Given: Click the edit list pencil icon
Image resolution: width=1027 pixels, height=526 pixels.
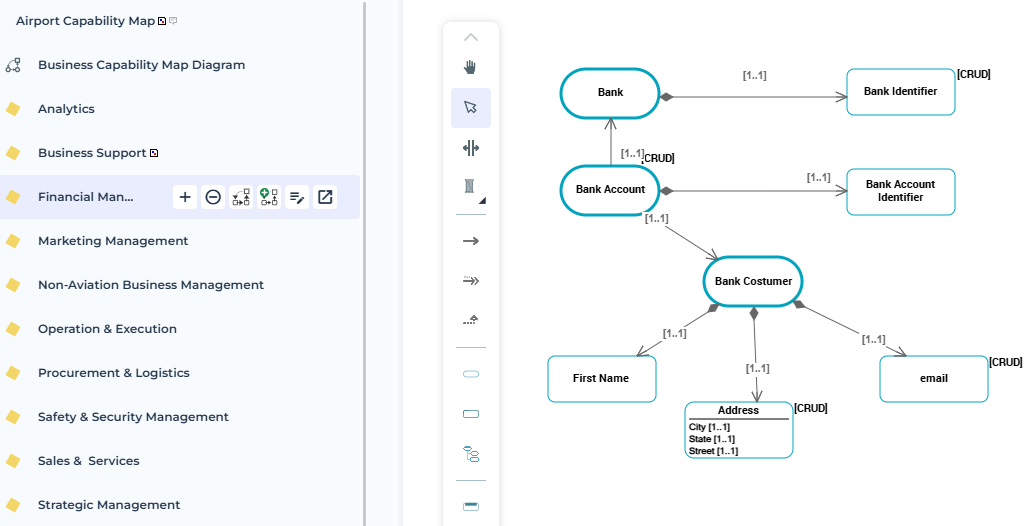Looking at the screenshot, I should (x=297, y=197).
